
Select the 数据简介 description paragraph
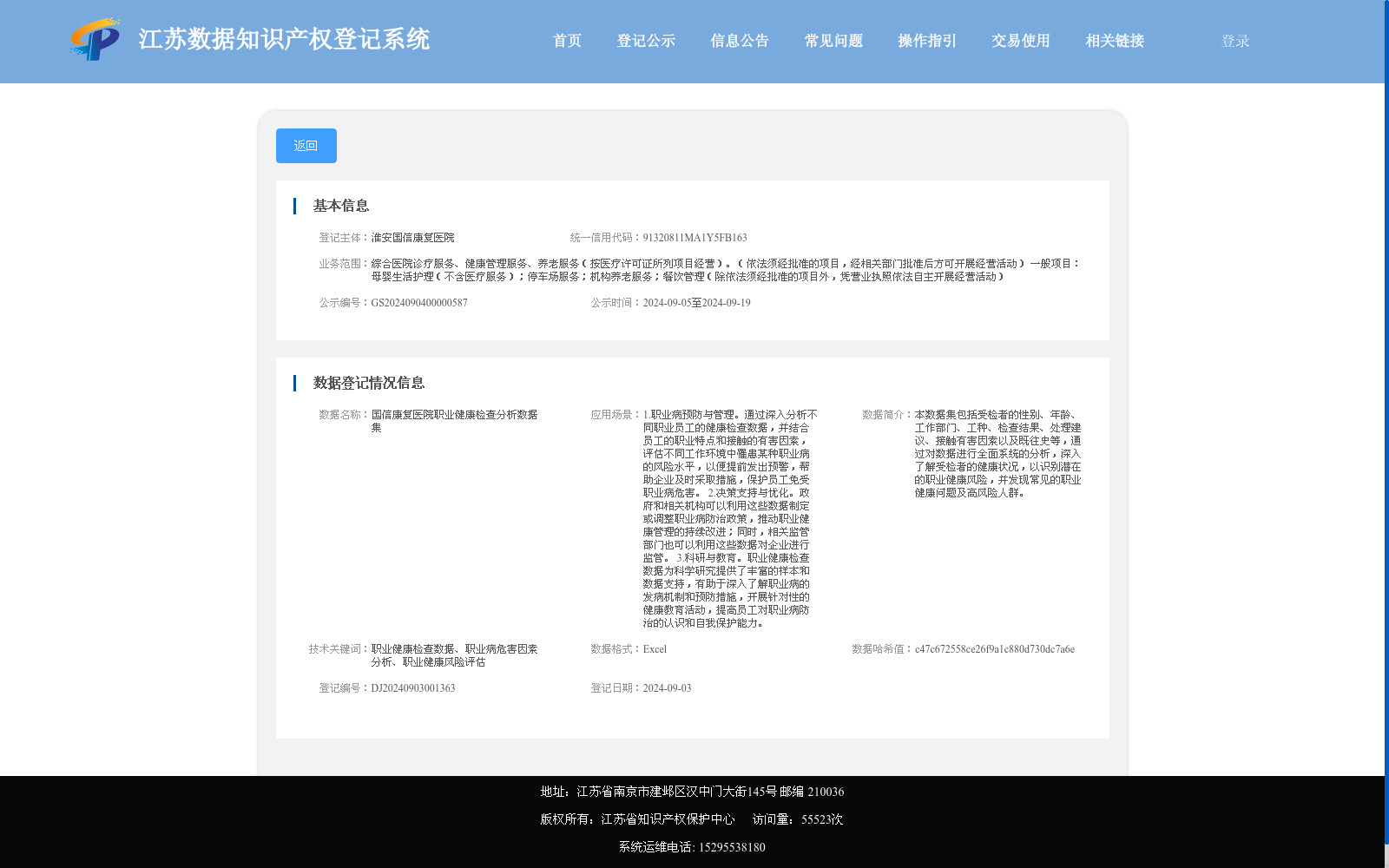pyautogui.click(x=997, y=454)
